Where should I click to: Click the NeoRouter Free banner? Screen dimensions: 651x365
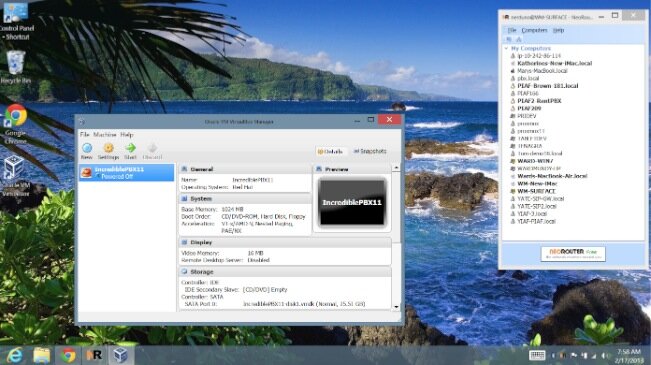[573, 253]
